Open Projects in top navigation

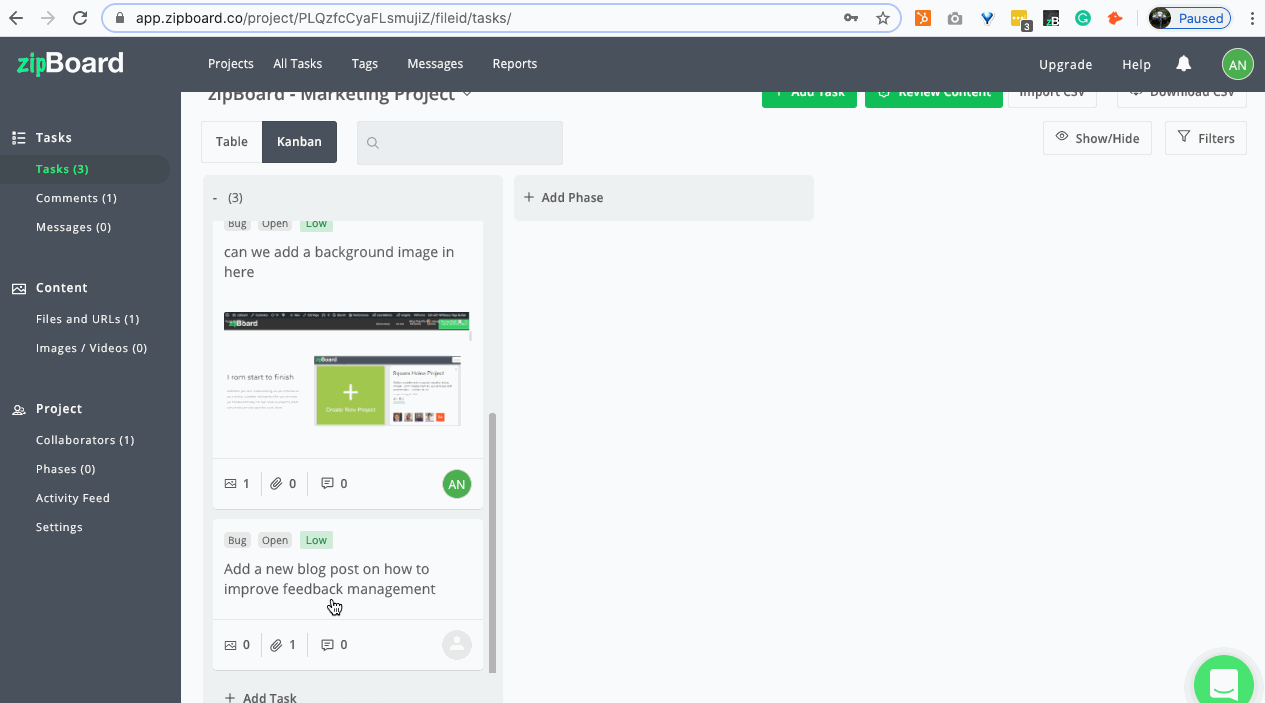[x=231, y=64]
